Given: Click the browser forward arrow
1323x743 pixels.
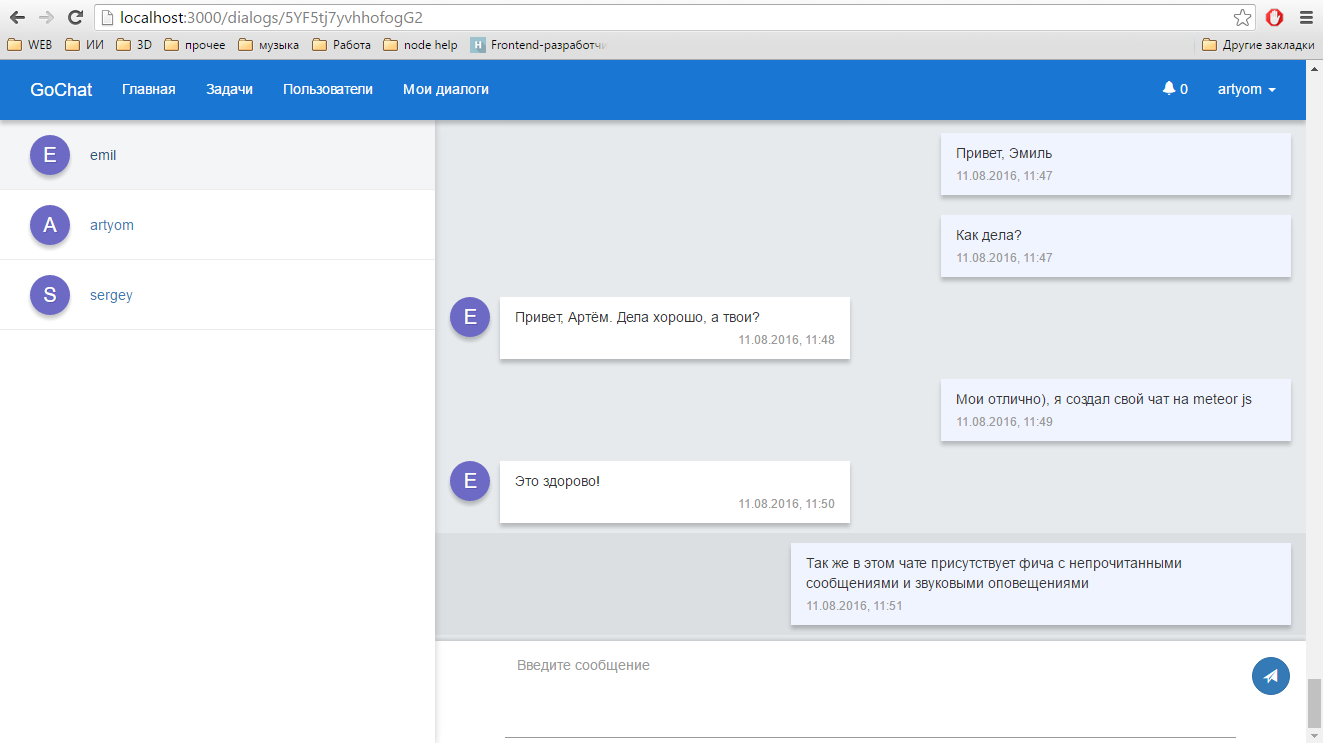Looking at the screenshot, I should point(46,17).
